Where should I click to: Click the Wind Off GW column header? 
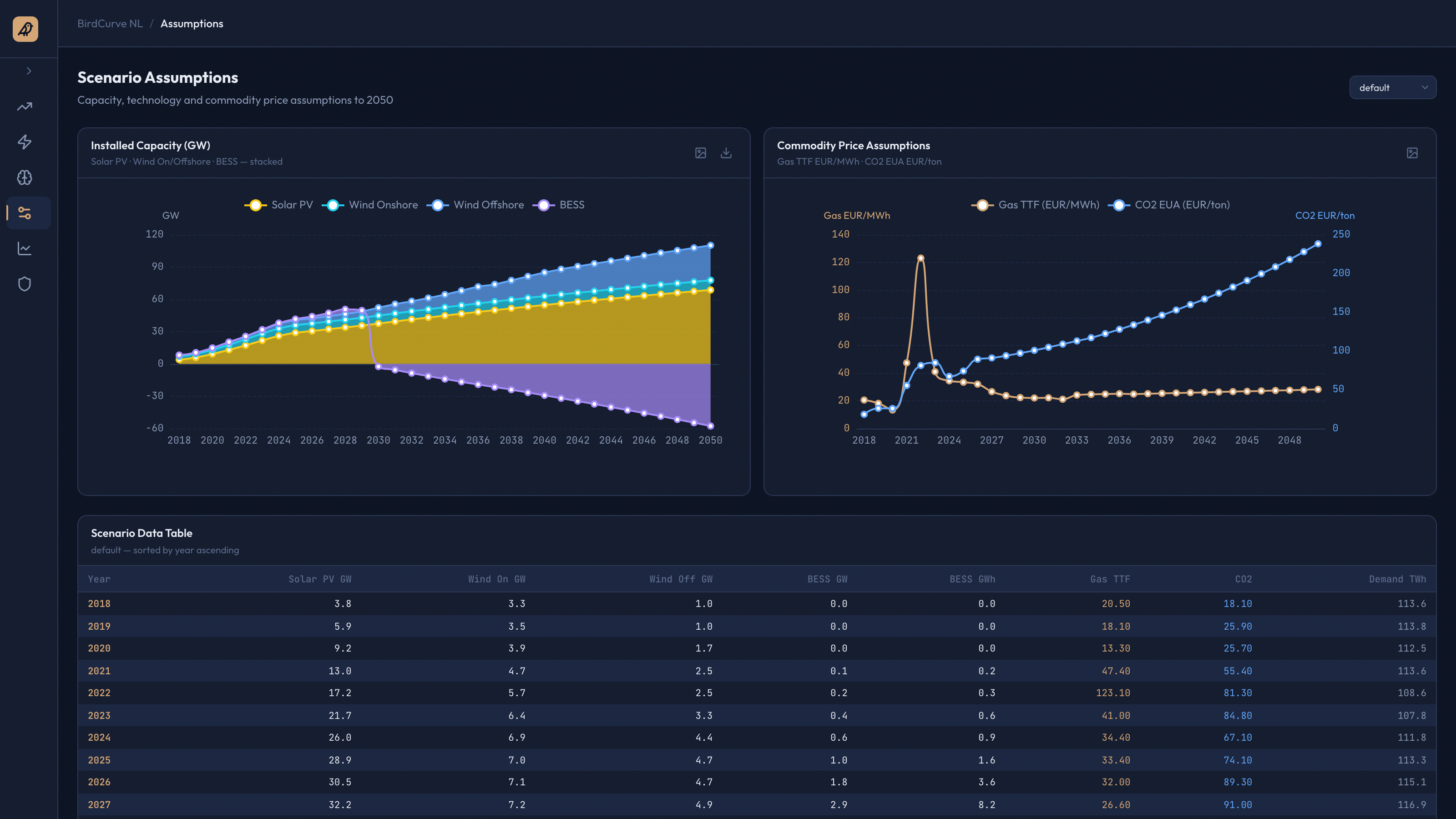pyautogui.click(x=681, y=579)
